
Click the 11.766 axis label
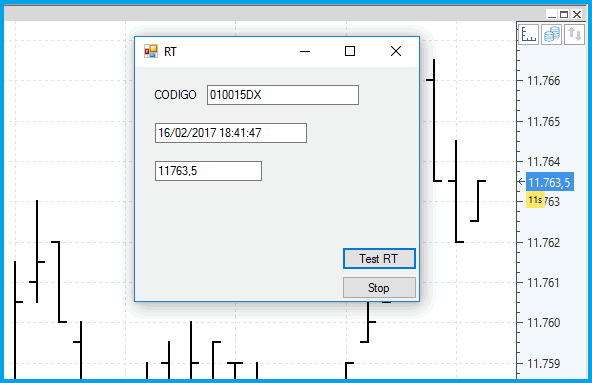click(543, 81)
